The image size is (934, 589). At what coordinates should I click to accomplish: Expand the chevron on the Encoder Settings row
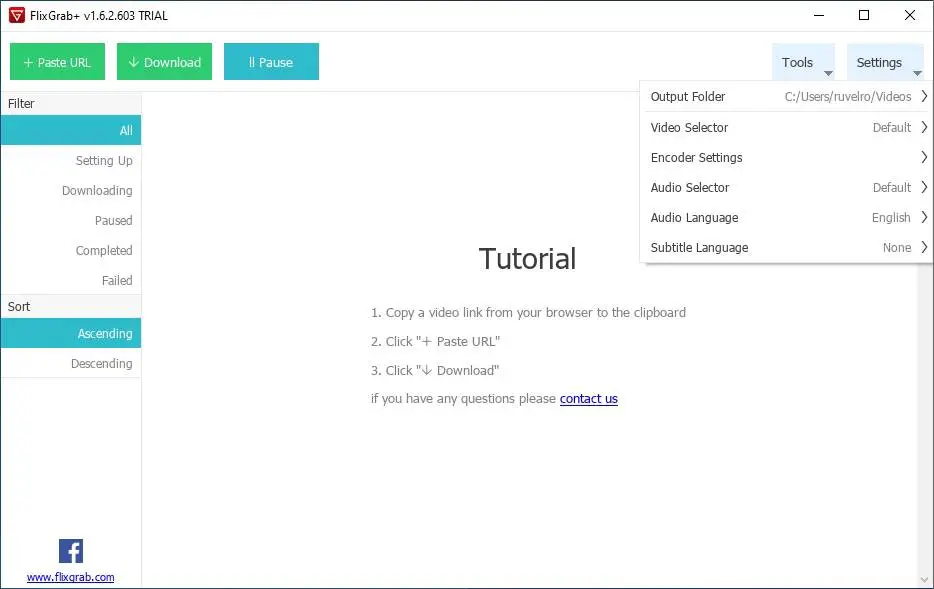924,157
